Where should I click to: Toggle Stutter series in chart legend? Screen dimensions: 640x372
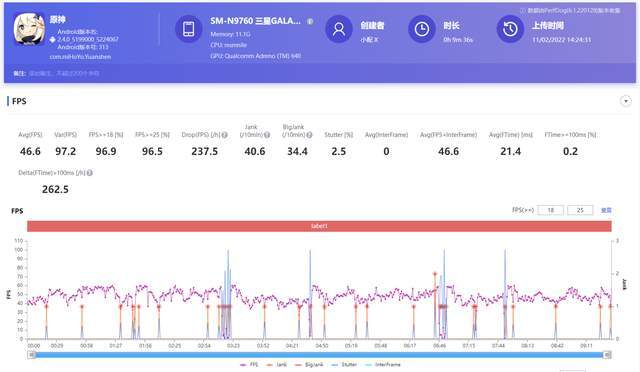click(344, 365)
